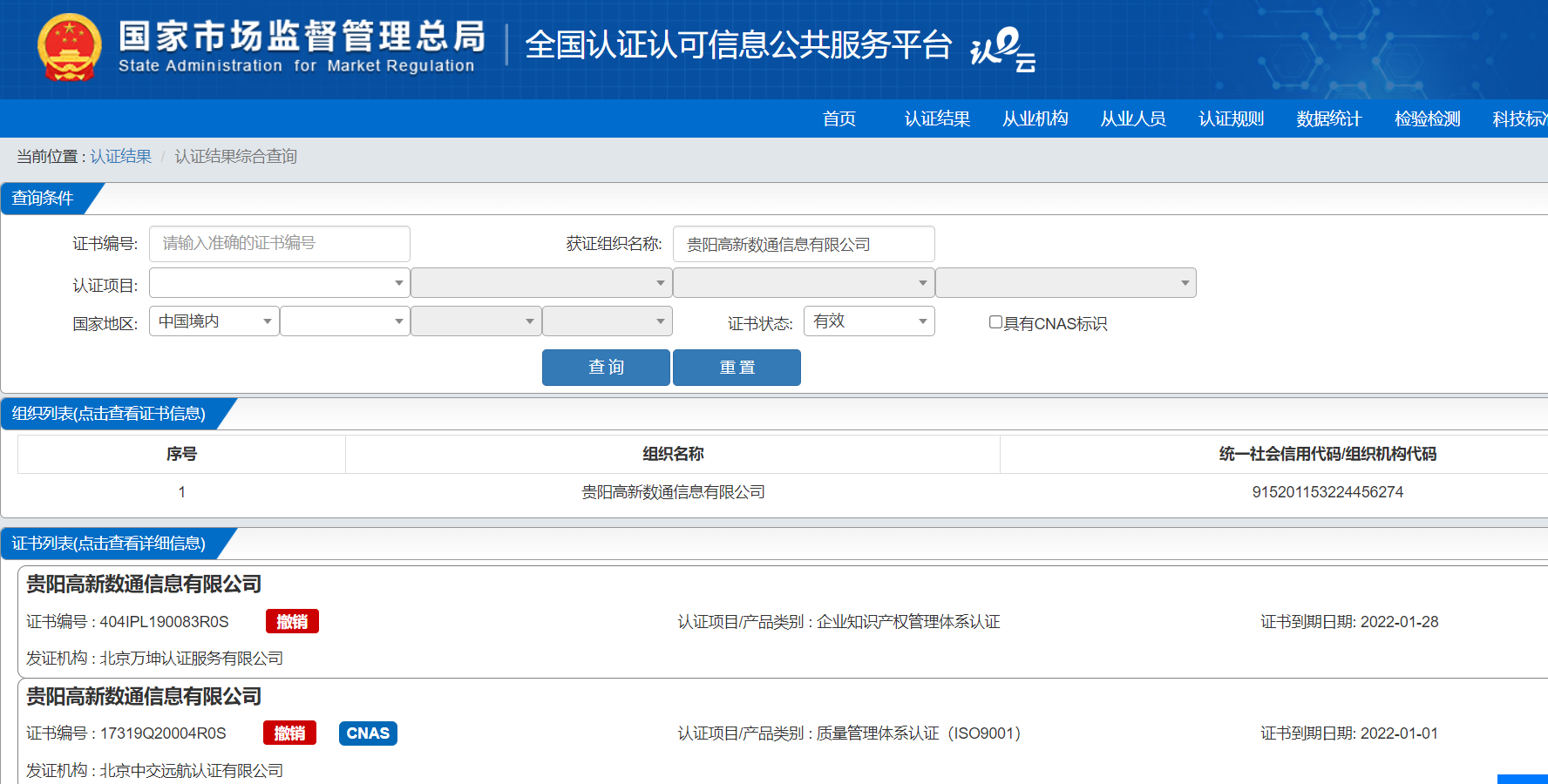The height and width of the screenshot is (784, 1548).
Task: Click 质量管理体系认证 (ISO9001) text
Action: pos(918,733)
